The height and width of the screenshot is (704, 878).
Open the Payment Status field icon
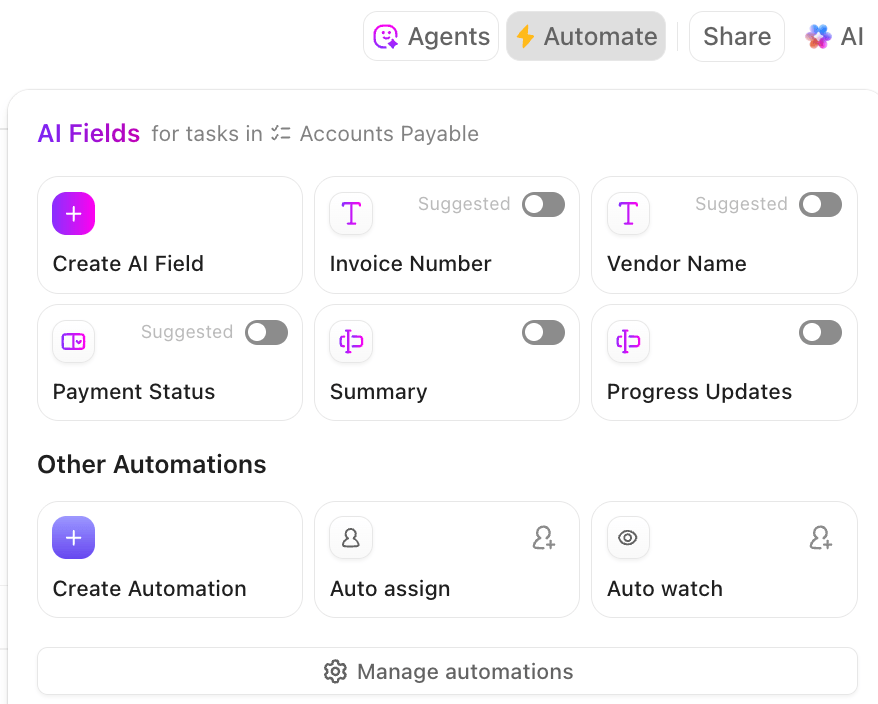coord(73,341)
